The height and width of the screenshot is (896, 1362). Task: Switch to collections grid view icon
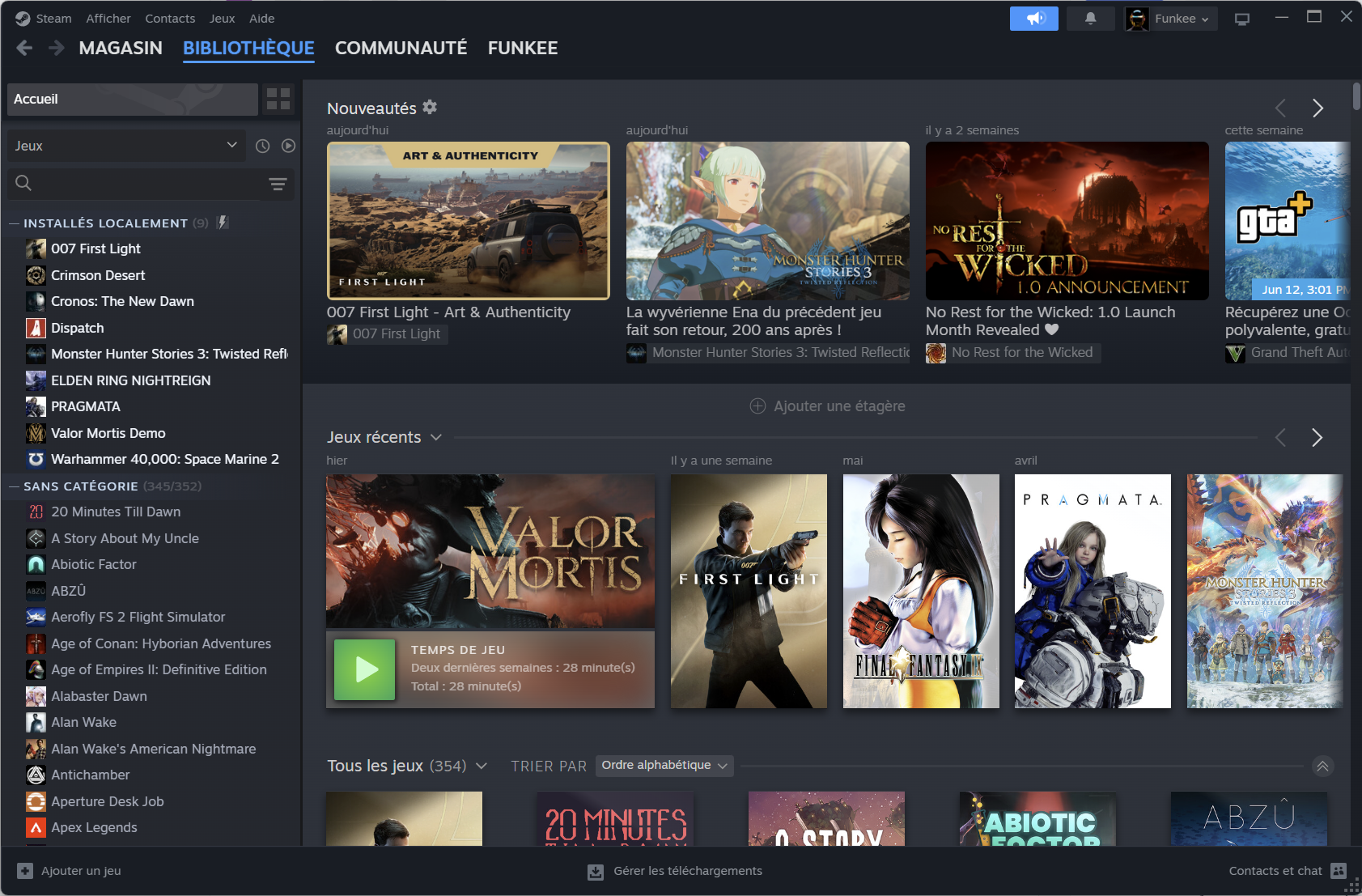tap(278, 99)
